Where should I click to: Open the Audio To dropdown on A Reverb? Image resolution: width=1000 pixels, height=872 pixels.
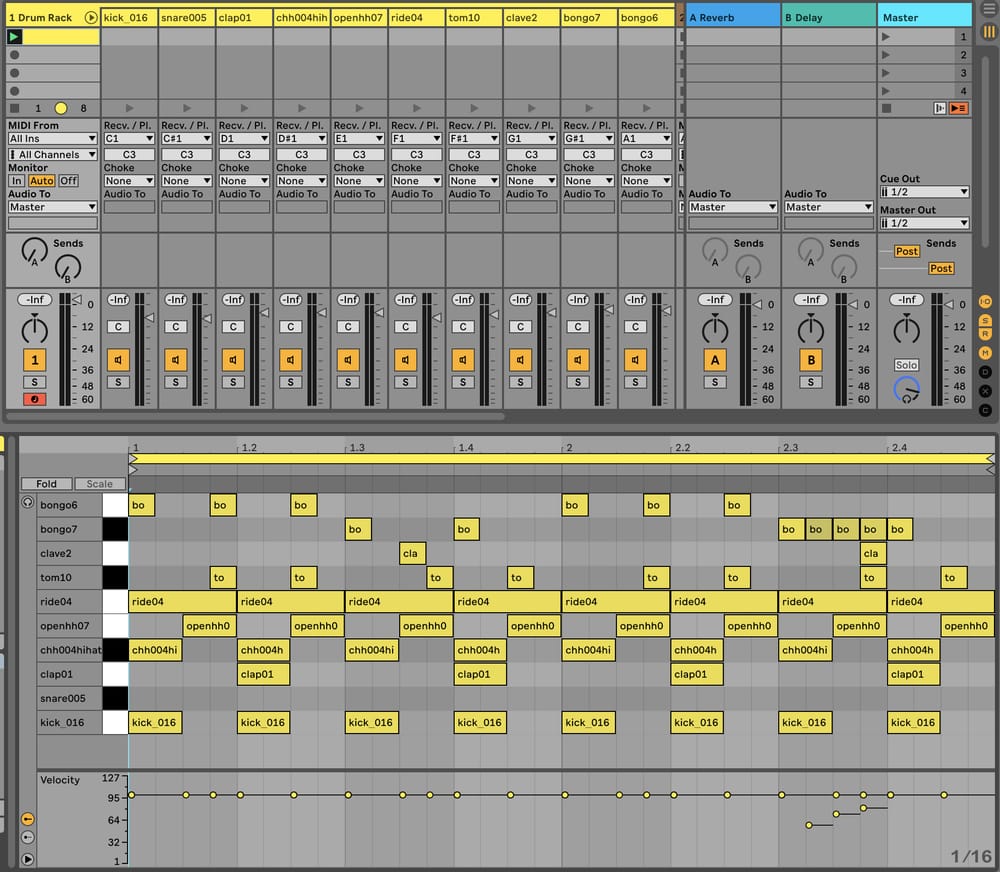(x=730, y=207)
